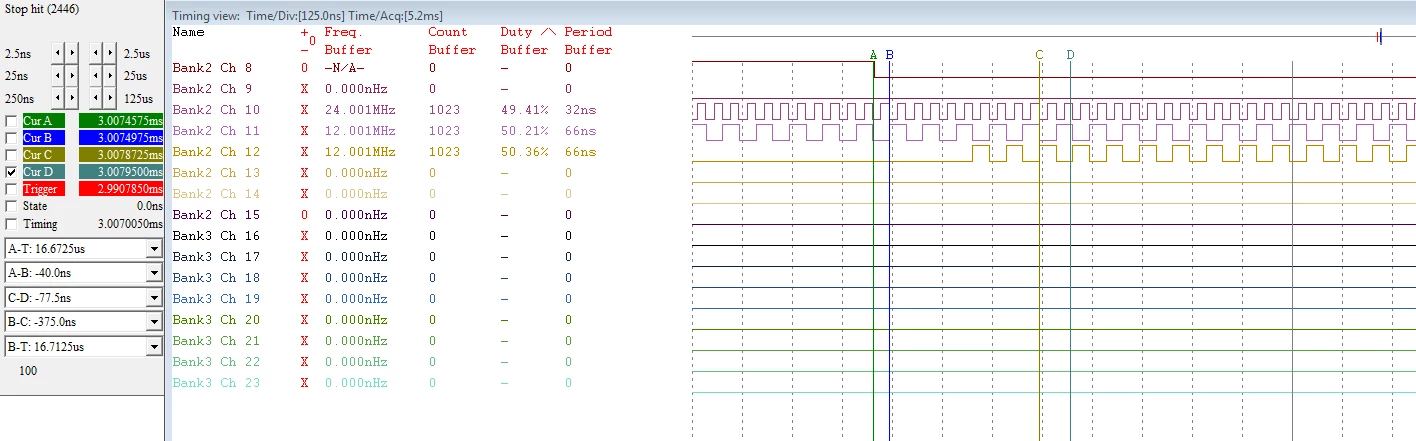Click the 32ns period value

pos(579,110)
